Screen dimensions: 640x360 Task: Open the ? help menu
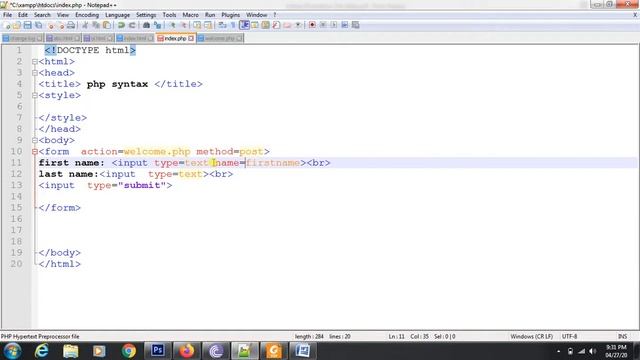[x=275, y=15]
